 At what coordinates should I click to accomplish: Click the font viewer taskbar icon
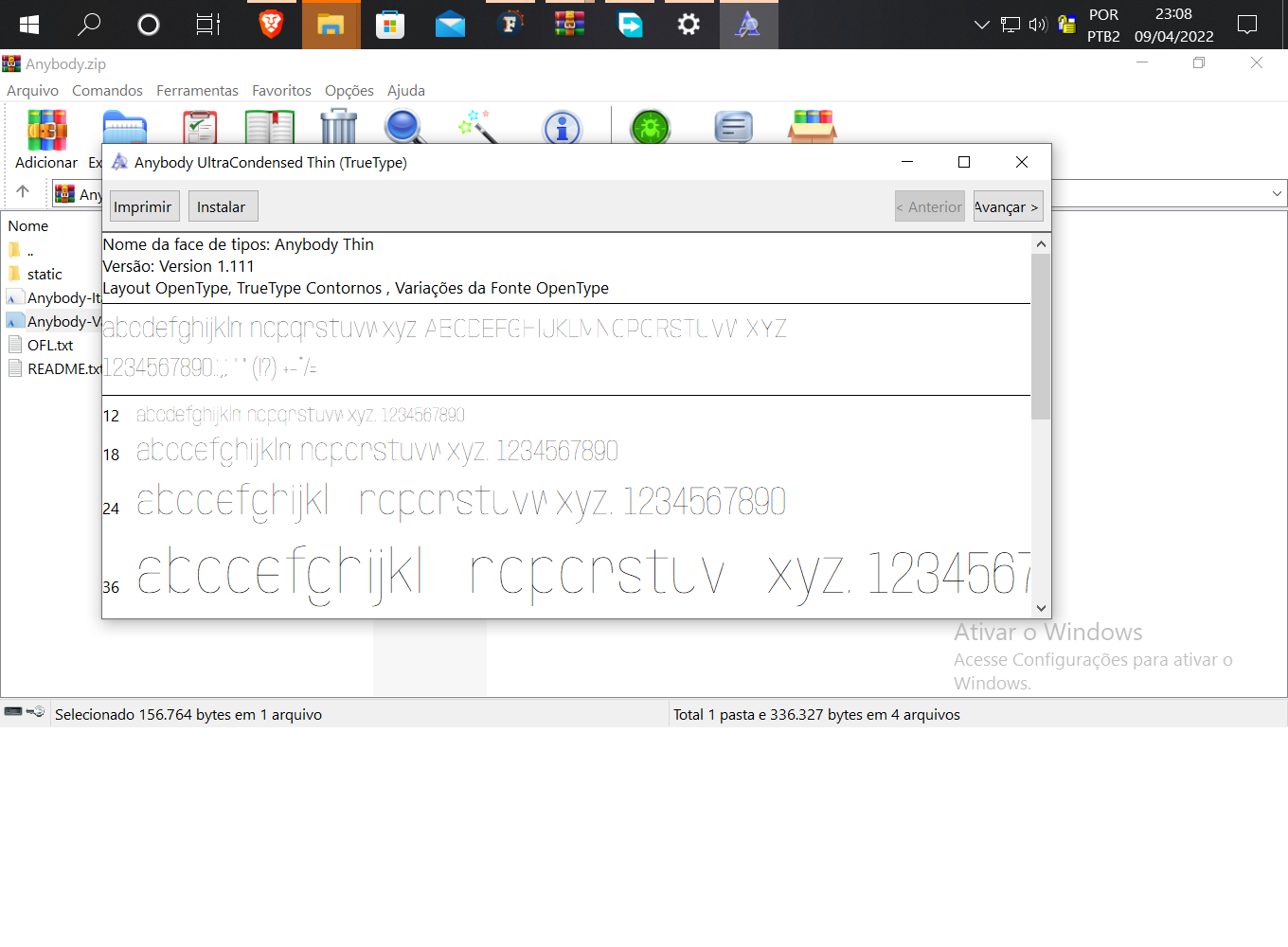[748, 25]
